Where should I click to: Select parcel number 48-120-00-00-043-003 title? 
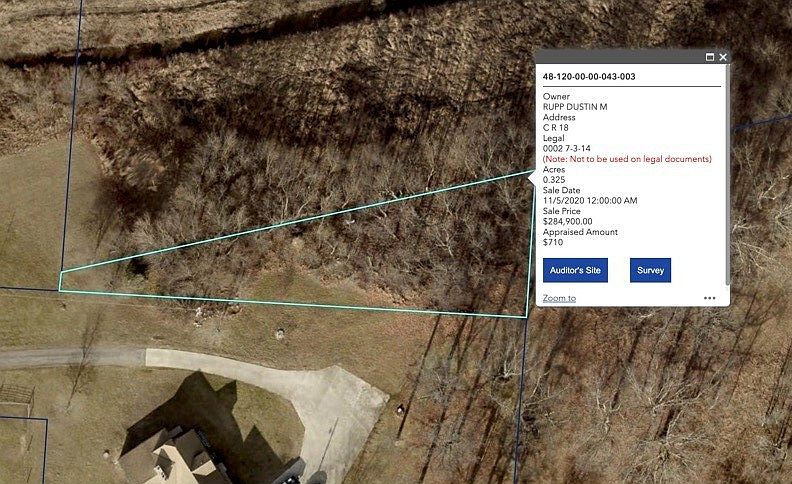(589, 77)
